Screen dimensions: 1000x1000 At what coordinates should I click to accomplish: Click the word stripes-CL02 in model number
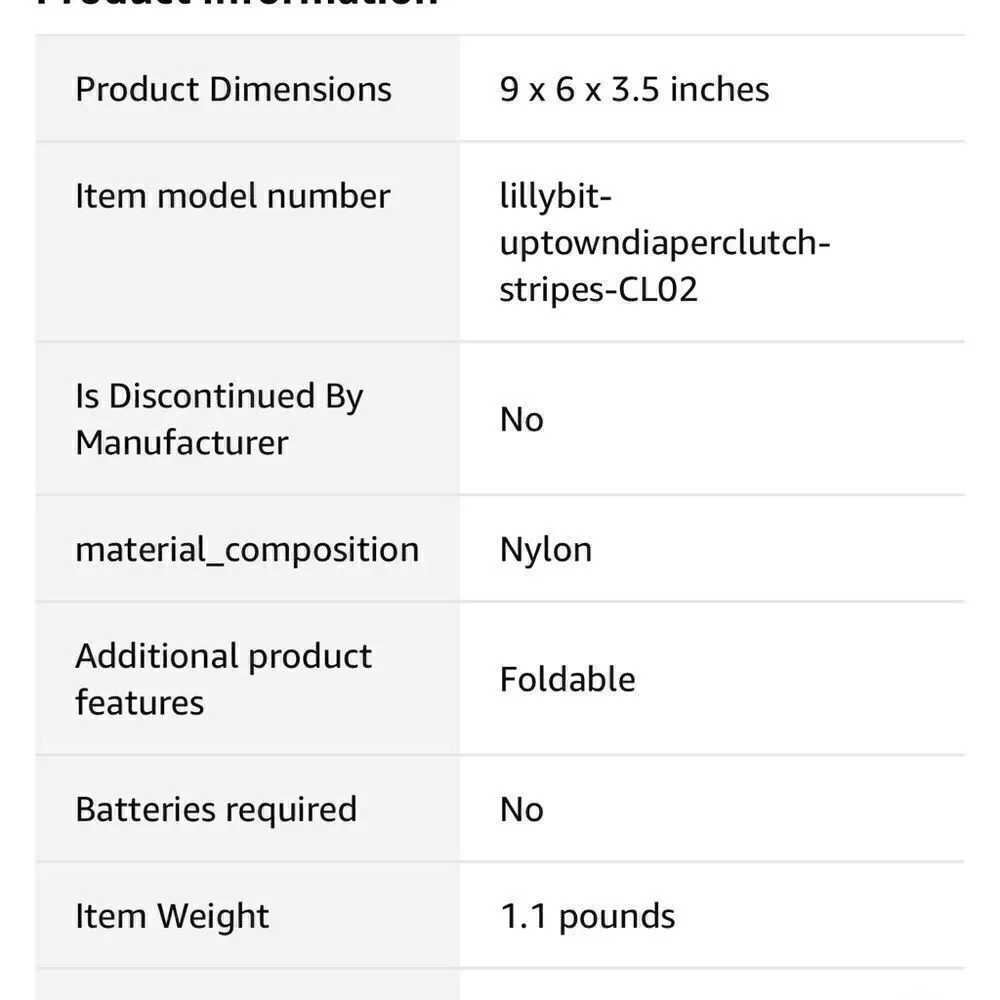[598, 290]
